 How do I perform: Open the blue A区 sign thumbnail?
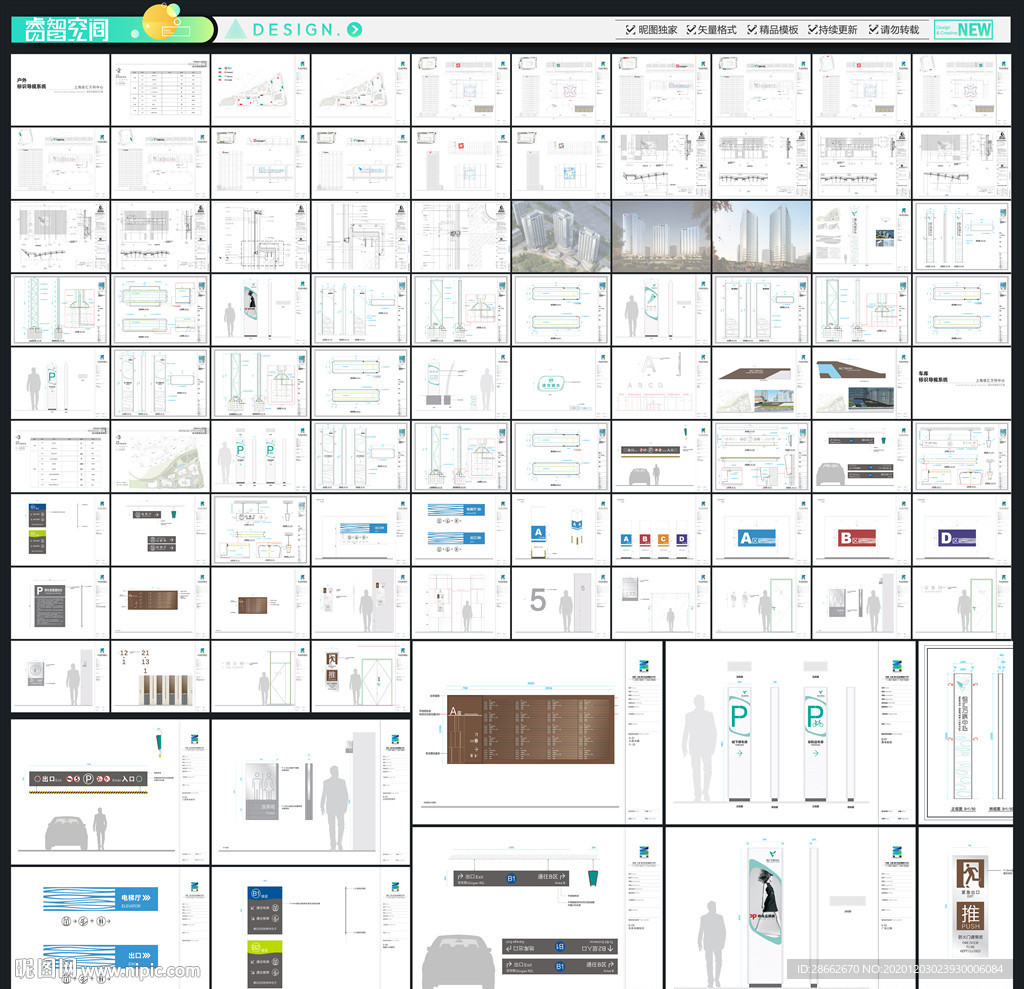tap(761, 530)
